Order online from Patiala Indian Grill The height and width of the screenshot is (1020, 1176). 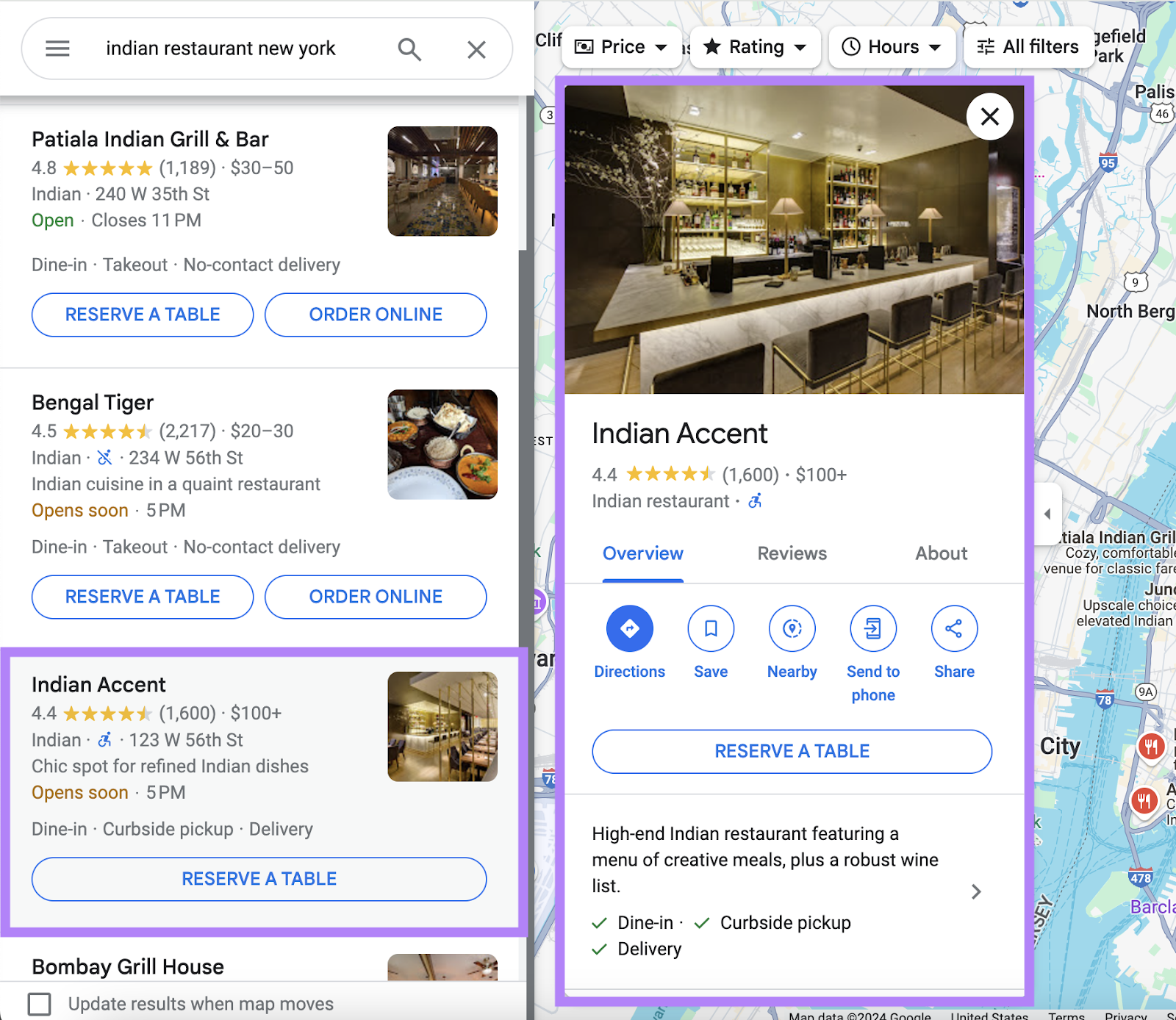[x=375, y=315]
